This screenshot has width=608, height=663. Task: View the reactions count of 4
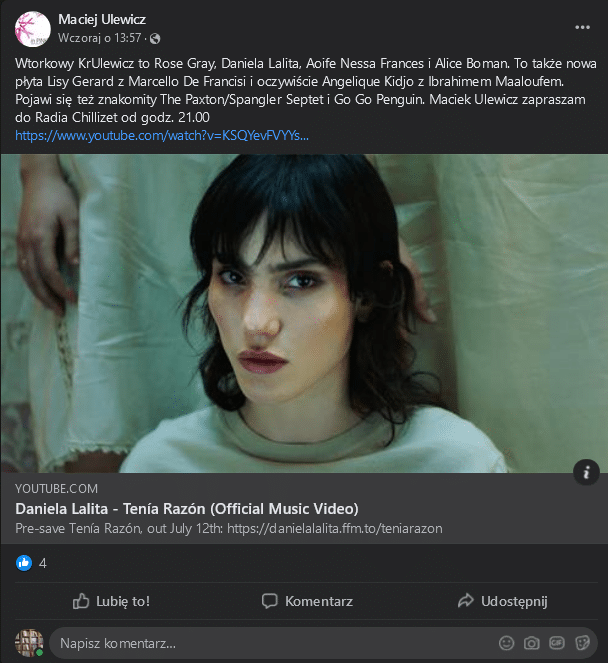coord(43,564)
